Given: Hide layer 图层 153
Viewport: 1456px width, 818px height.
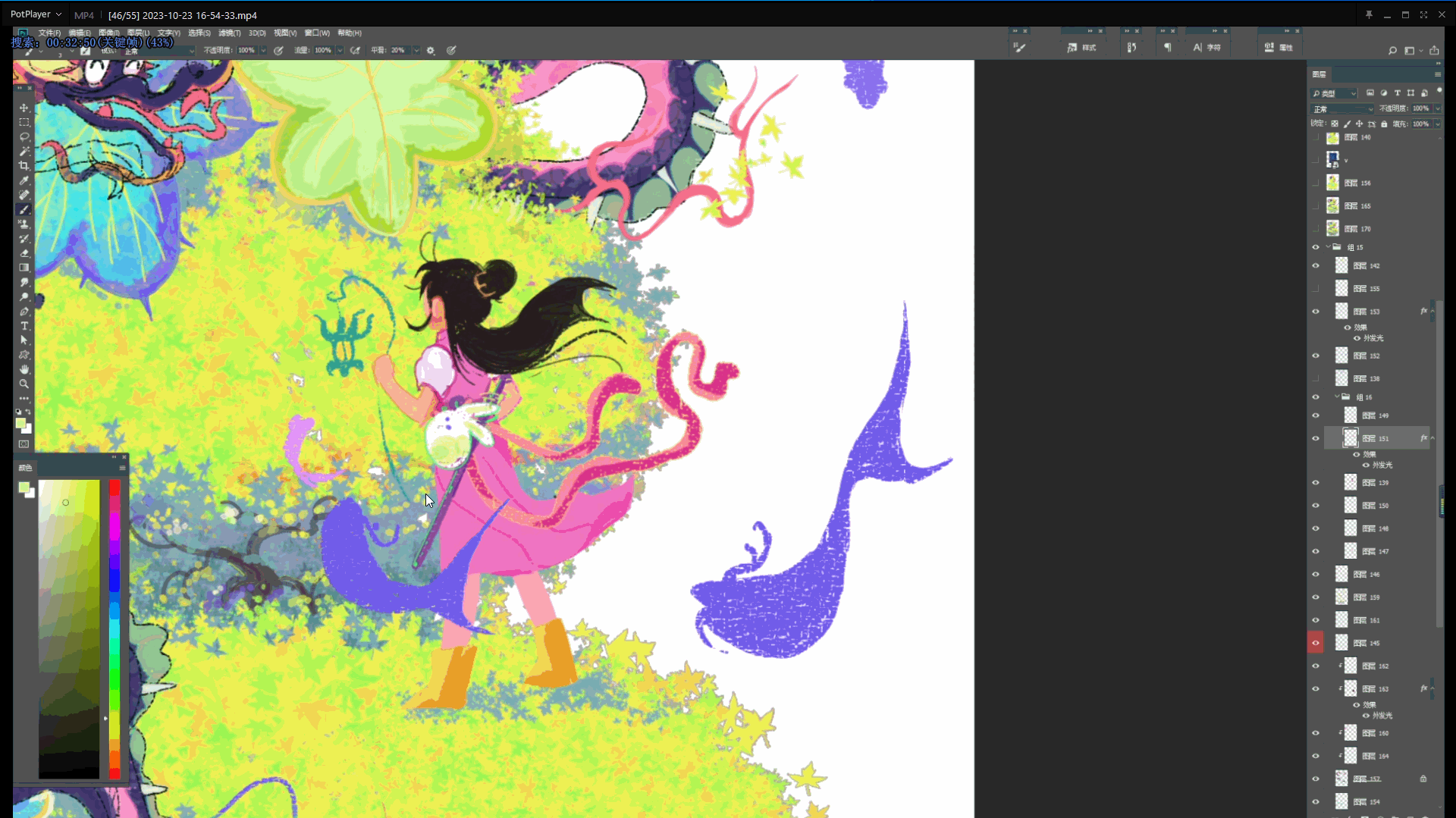Looking at the screenshot, I should click(1316, 312).
